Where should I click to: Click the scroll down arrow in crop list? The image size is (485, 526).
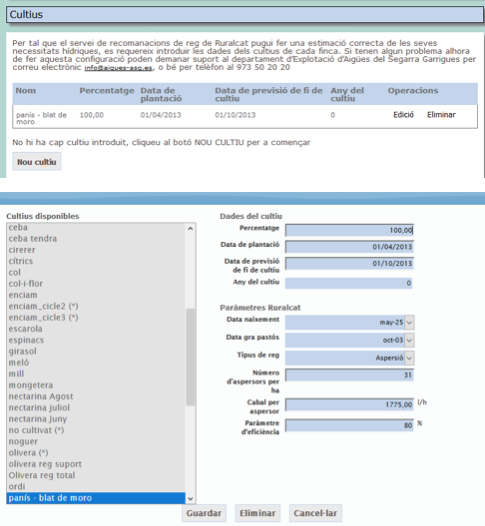(x=191, y=498)
